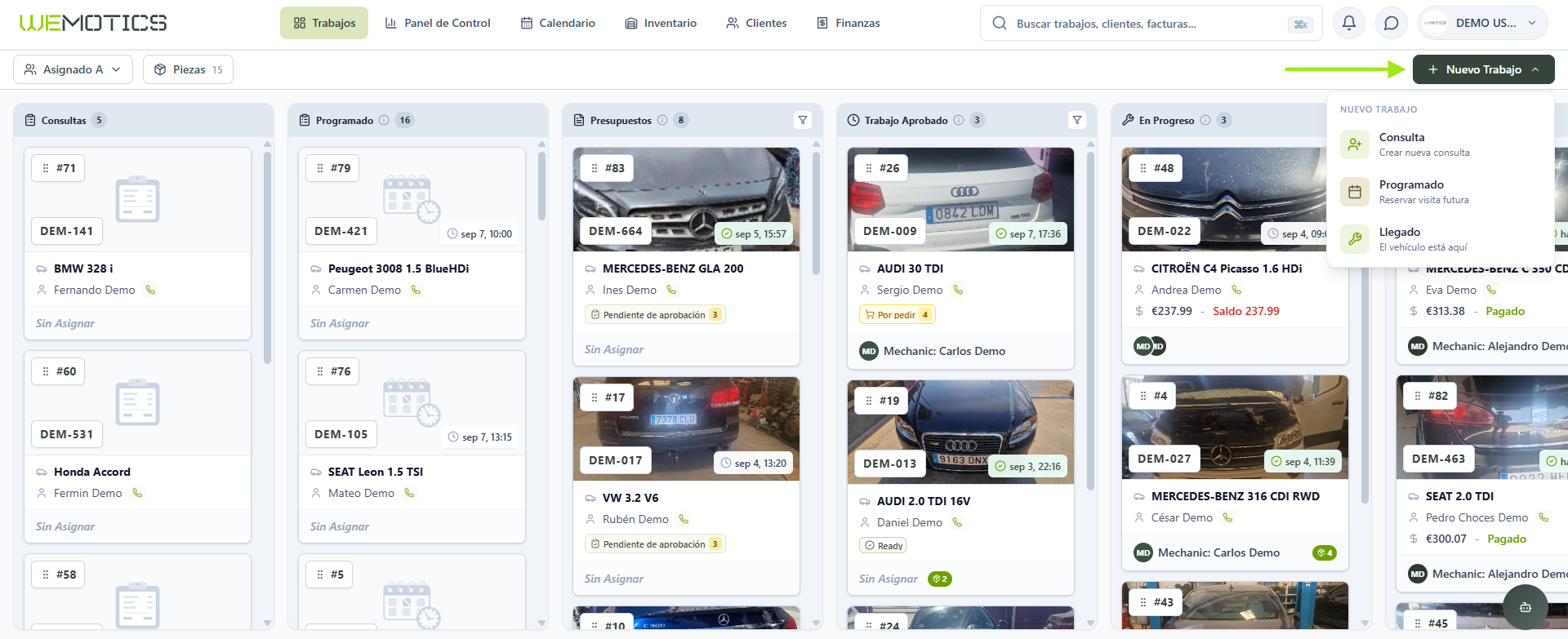Click the Peugeot 3008 1.5 BlueHDi title
The image size is (1568, 639).
[x=399, y=268]
